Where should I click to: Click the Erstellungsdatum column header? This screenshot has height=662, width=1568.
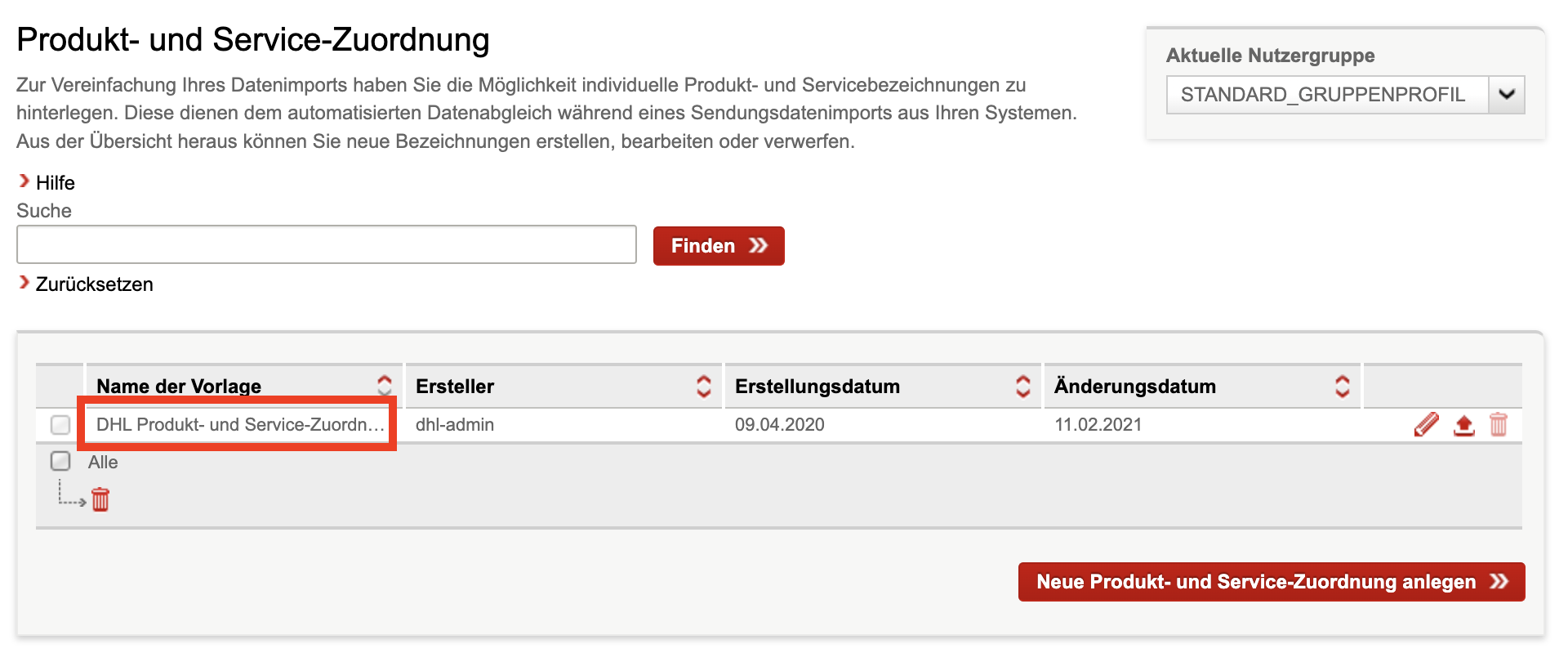pyautogui.click(x=817, y=387)
